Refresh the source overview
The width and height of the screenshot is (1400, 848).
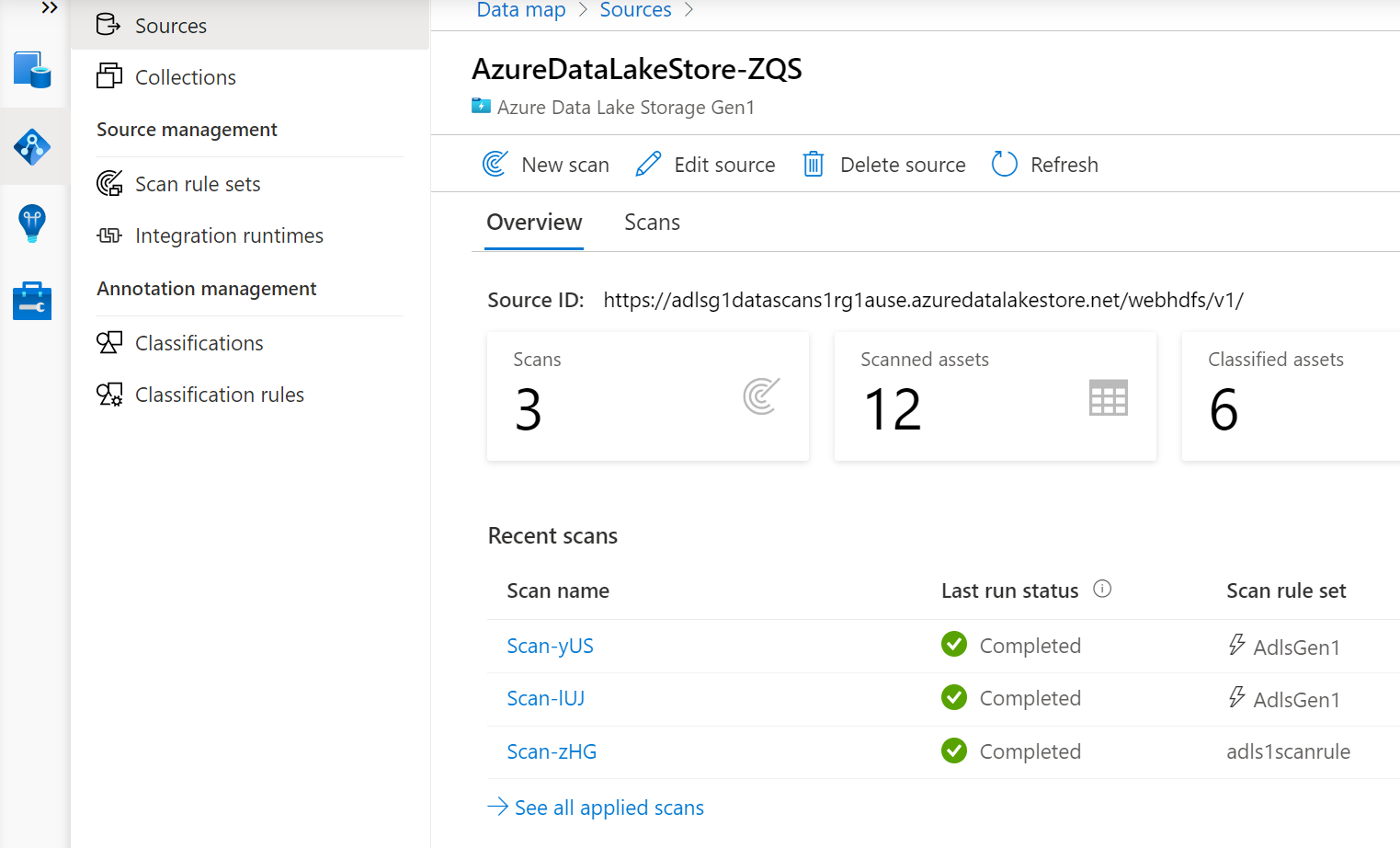click(1045, 165)
